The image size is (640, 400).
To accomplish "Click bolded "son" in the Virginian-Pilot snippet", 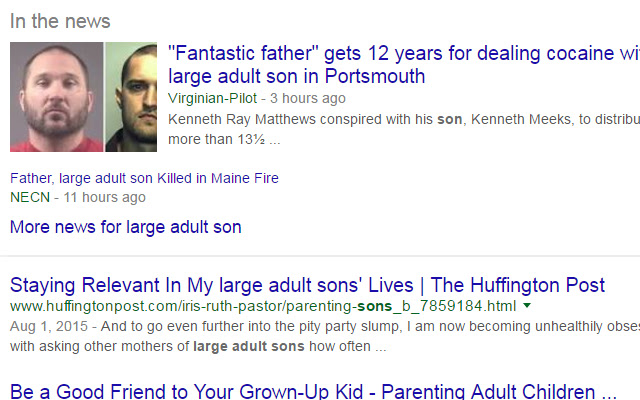I will point(448,119).
